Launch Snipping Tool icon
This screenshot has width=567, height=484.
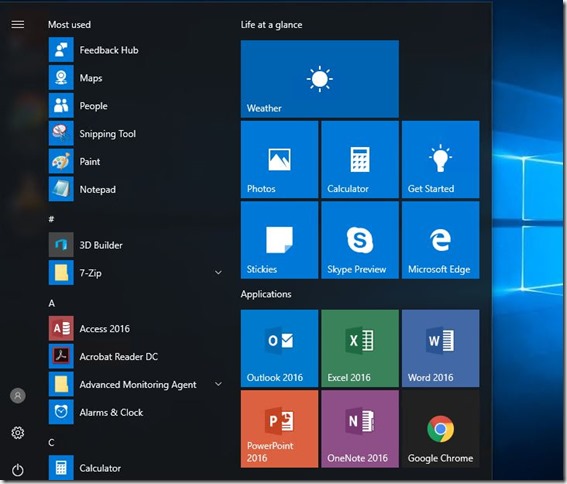pos(61,133)
